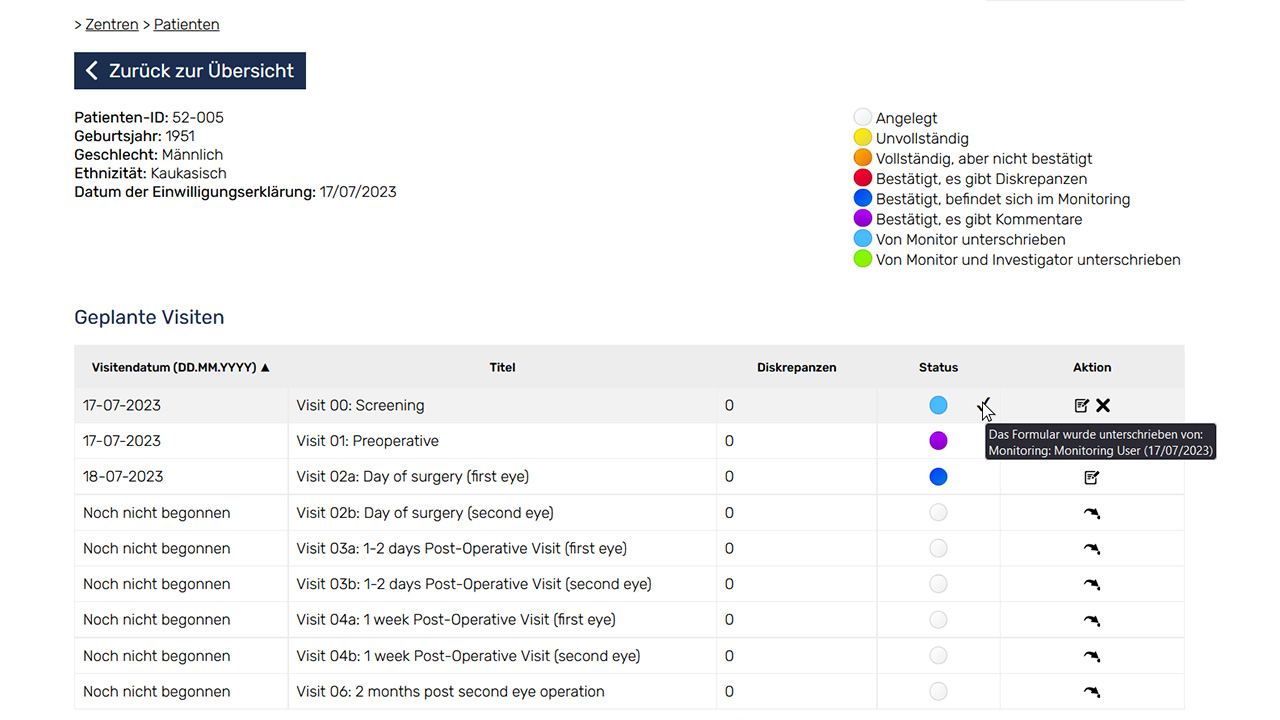Click empty status dot of Visit 03a

click(938, 548)
